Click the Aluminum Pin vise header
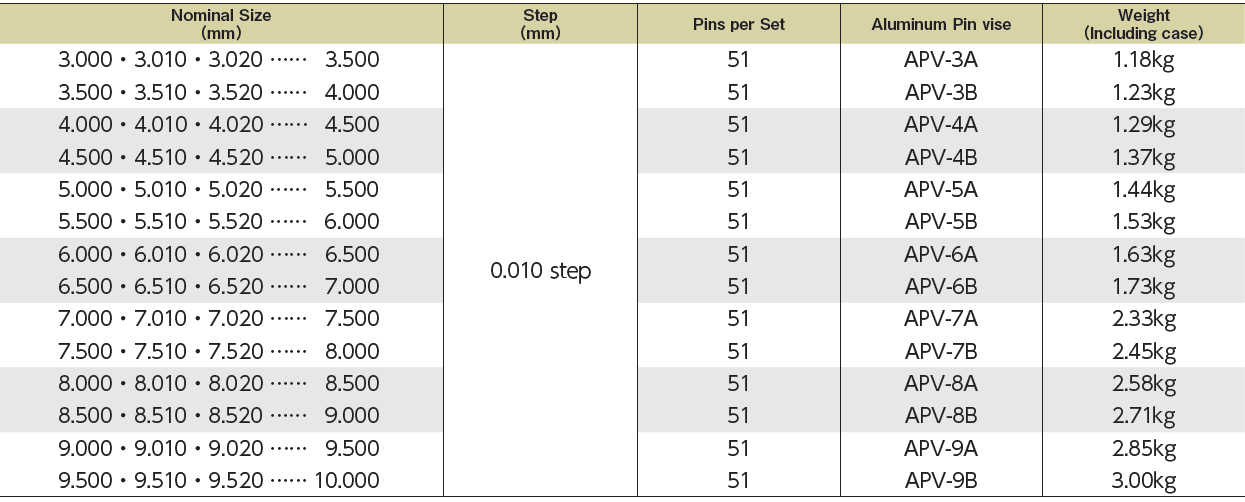Viewport: 1245px width, 502px height. point(941,24)
